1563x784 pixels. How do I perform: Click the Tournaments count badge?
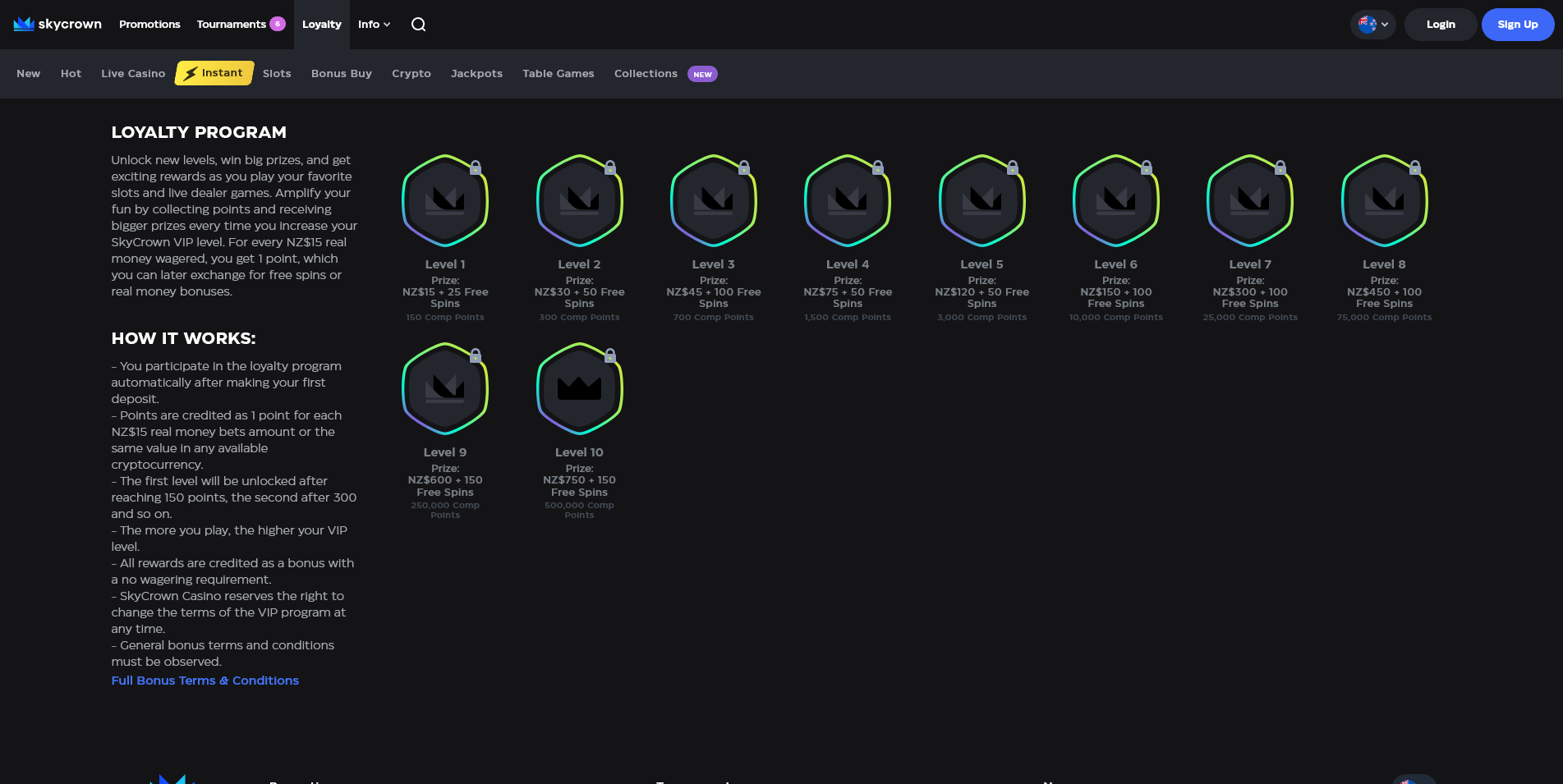[x=278, y=24]
